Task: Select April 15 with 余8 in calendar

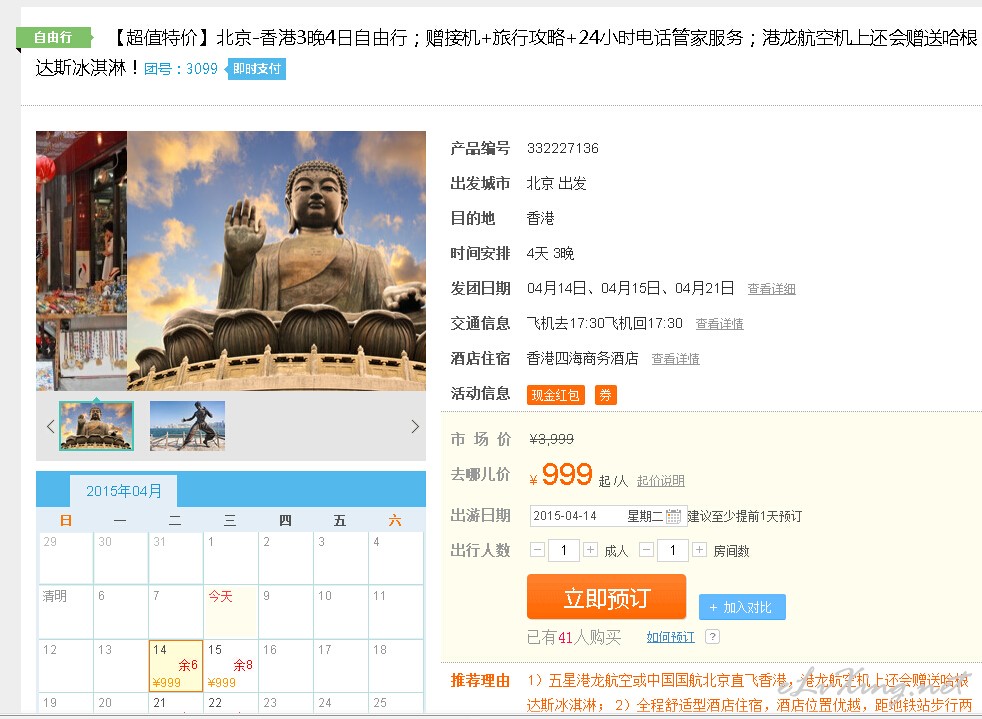Action: [230, 666]
